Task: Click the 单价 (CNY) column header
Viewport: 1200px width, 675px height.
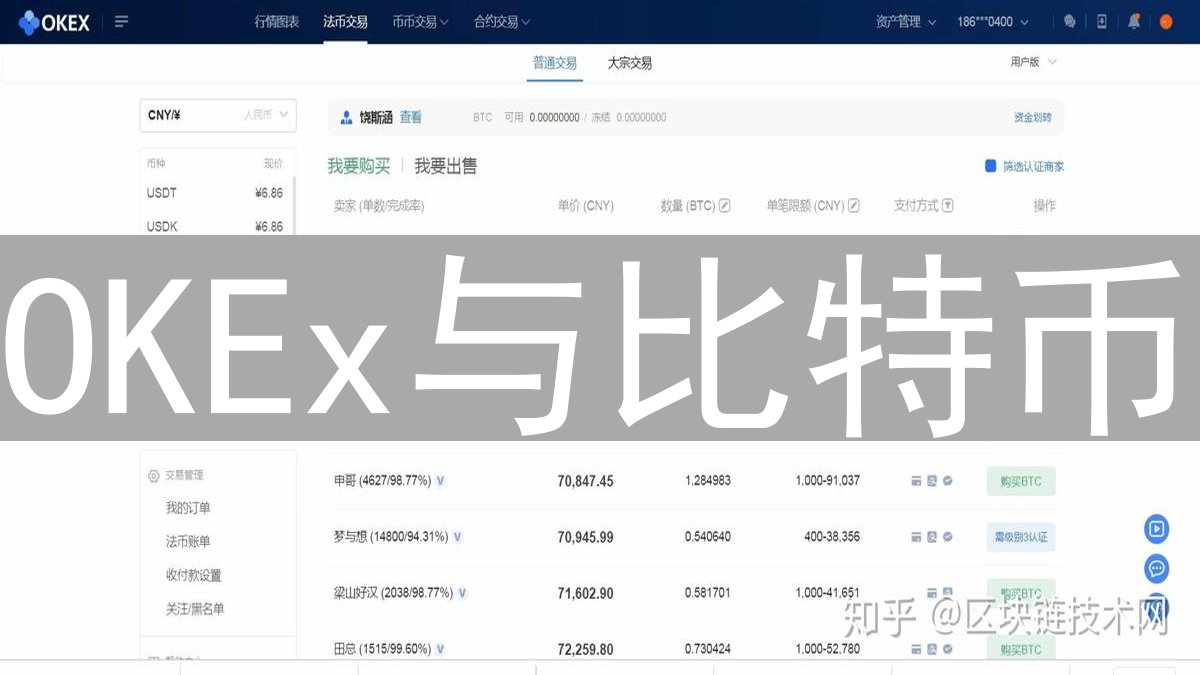Action: click(585, 205)
